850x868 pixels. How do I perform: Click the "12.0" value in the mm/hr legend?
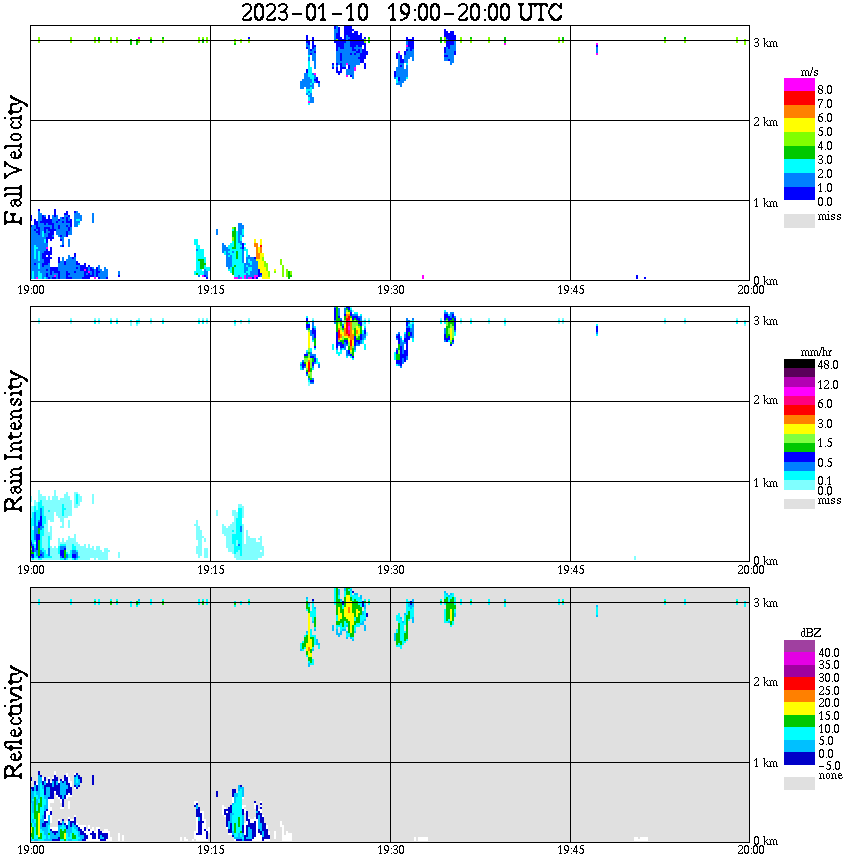pyautogui.click(x=828, y=385)
